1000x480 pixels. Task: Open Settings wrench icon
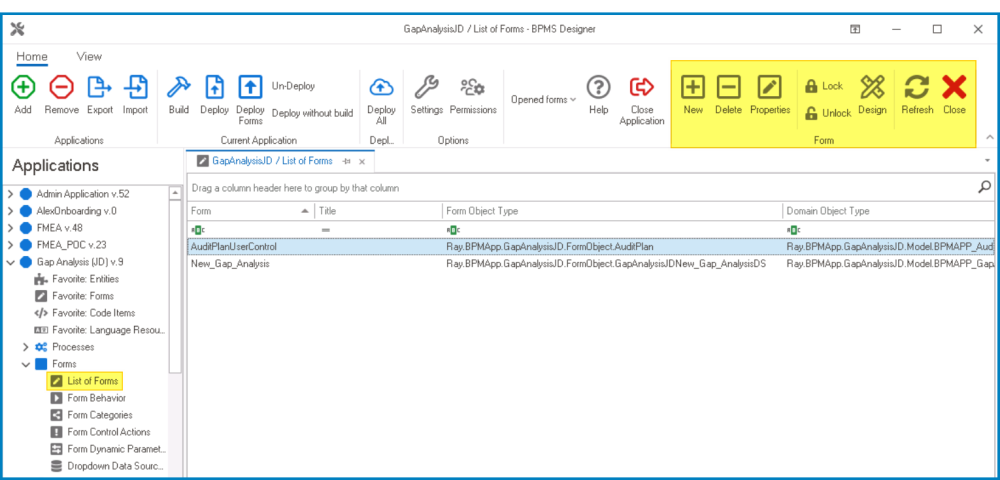pyautogui.click(x=426, y=86)
